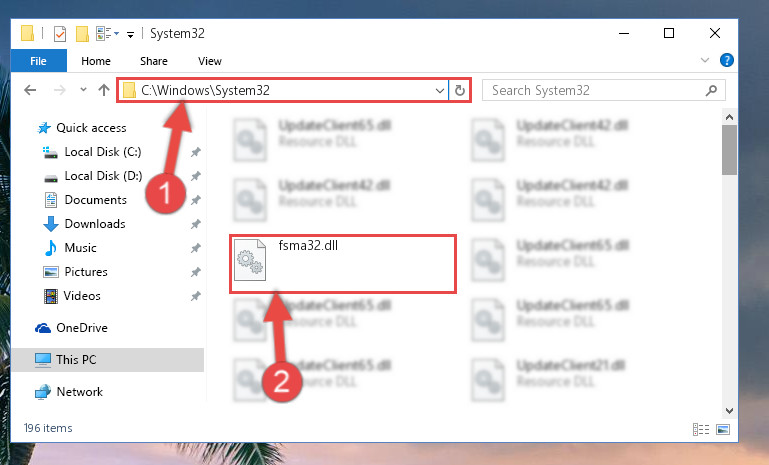Viewport: 769px width, 465px height.
Task: Expand the address bar history dropdown
Action: pyautogui.click(x=439, y=91)
